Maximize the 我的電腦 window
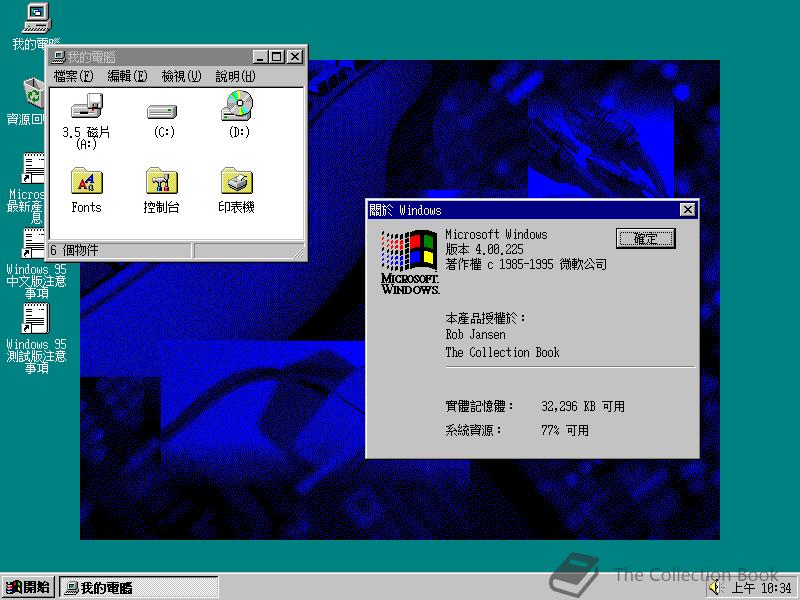This screenshot has height=600, width=800. (x=277, y=57)
